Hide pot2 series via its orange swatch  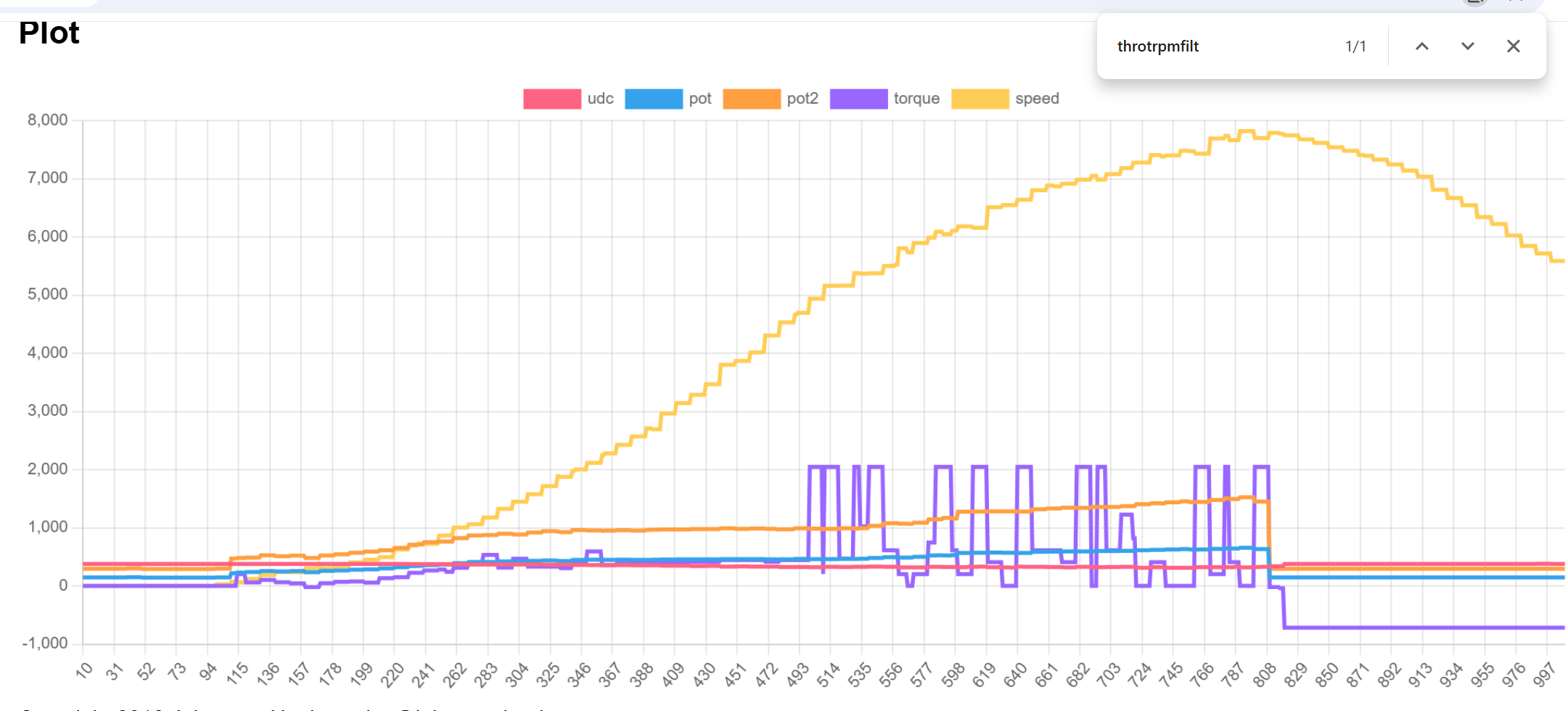751,99
